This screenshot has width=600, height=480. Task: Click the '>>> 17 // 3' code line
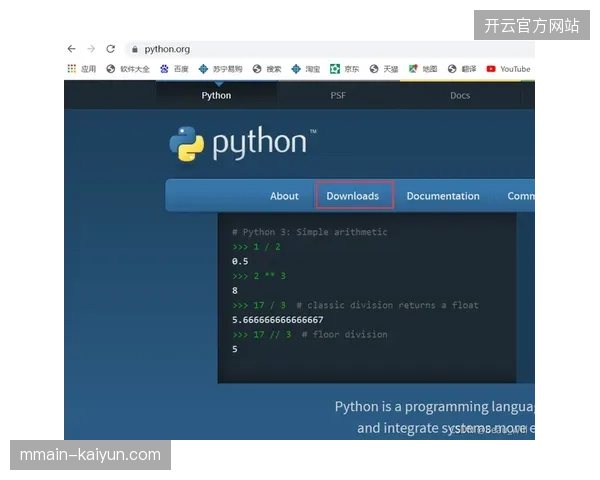pyautogui.click(x=262, y=335)
